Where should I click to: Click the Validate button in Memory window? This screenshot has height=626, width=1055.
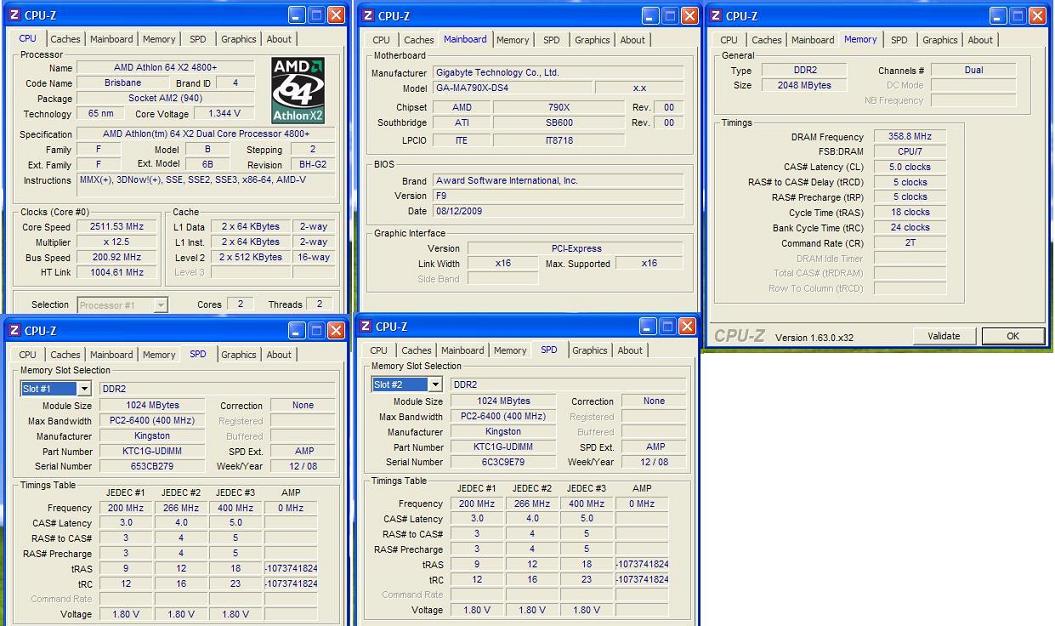944,336
